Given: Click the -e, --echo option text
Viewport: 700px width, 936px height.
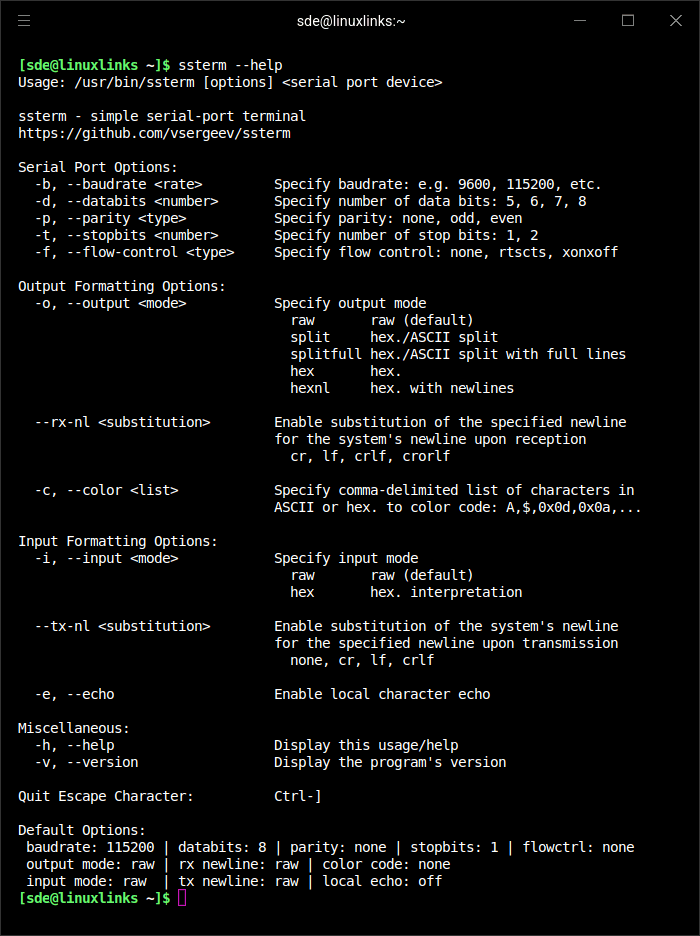Looking at the screenshot, I should click(x=74, y=695).
